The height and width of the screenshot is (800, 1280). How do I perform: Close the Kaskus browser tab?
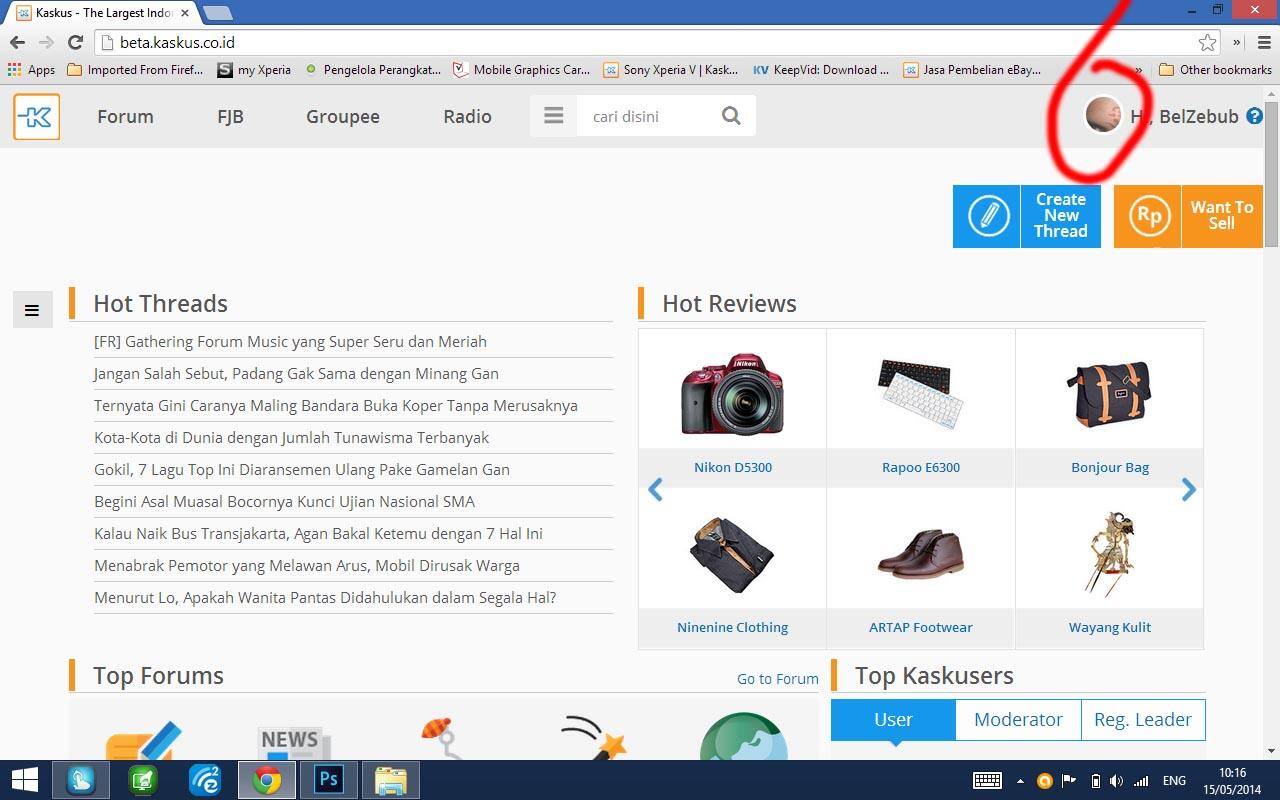point(185,13)
